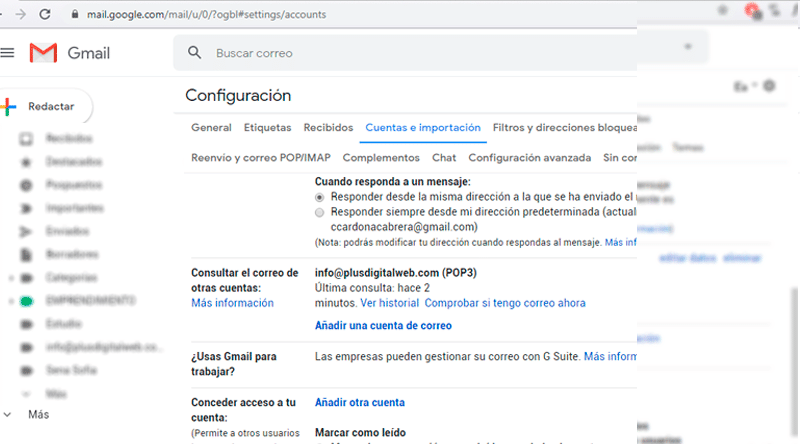Reload the page with the refresh icon
This screenshot has width=800, height=444.
45,14
